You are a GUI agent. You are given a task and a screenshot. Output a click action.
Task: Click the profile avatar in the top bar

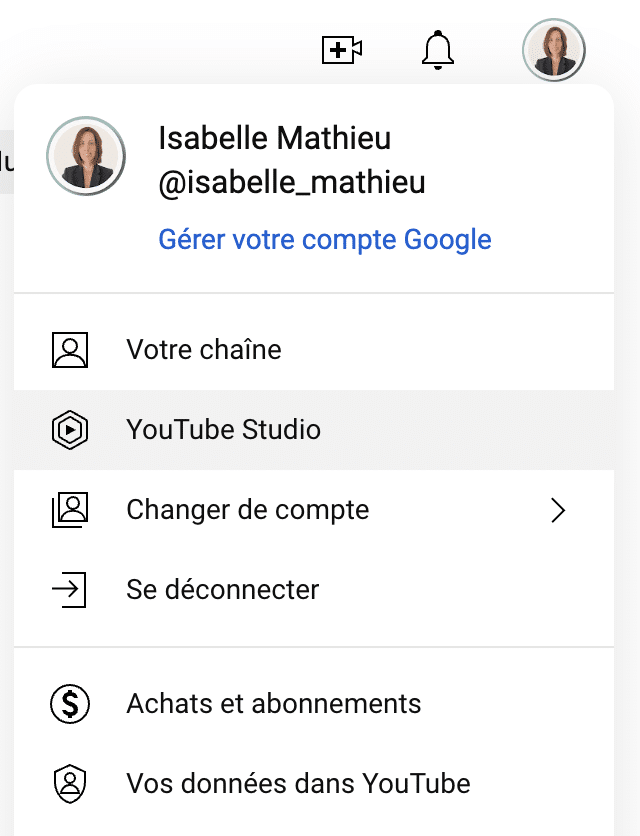click(553, 49)
